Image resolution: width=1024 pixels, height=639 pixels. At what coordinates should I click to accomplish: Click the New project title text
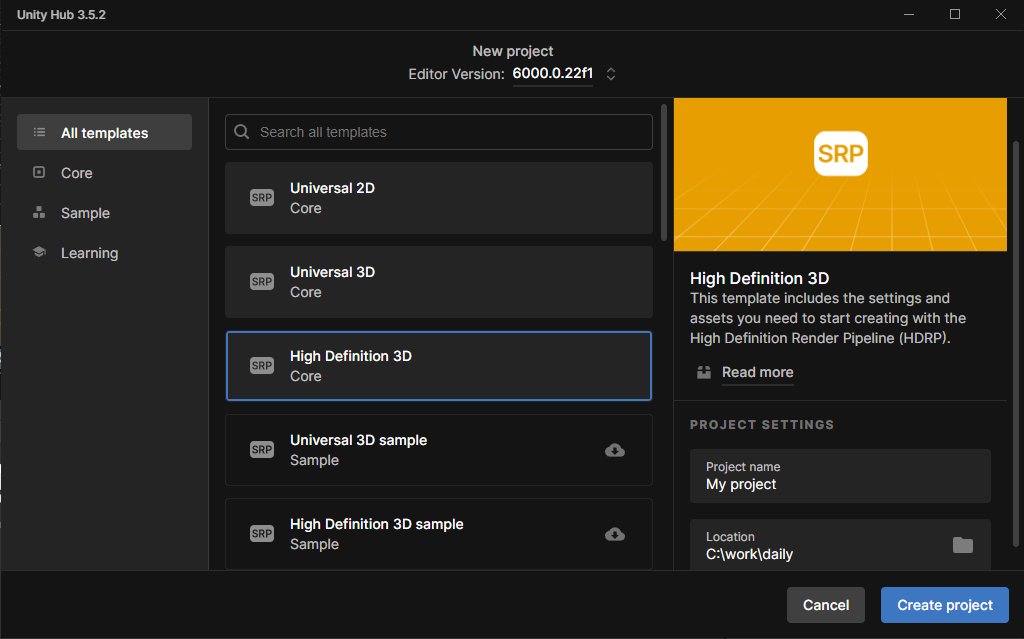[513, 51]
